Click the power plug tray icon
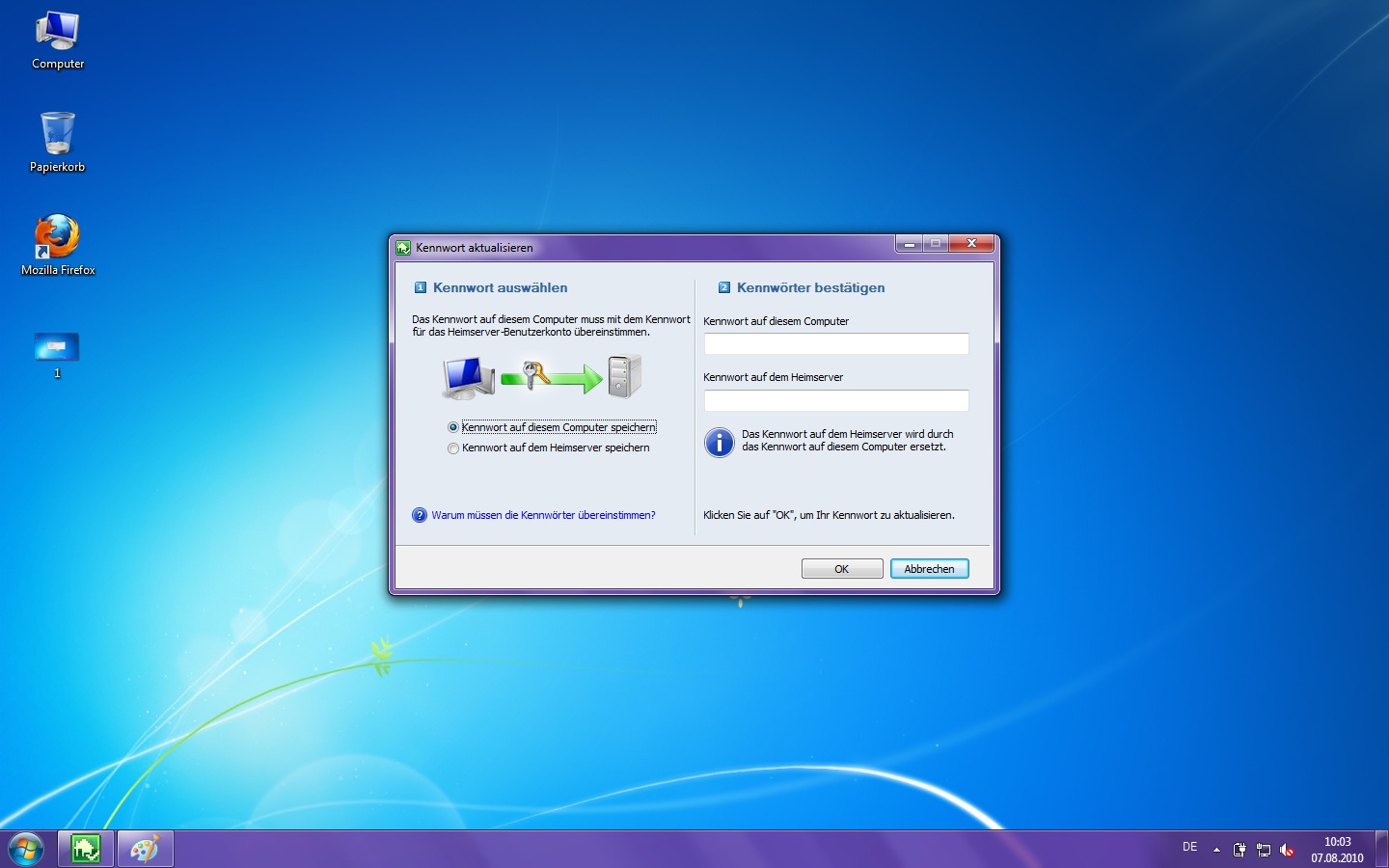Image resolution: width=1389 pixels, height=868 pixels. pyautogui.click(x=1239, y=850)
